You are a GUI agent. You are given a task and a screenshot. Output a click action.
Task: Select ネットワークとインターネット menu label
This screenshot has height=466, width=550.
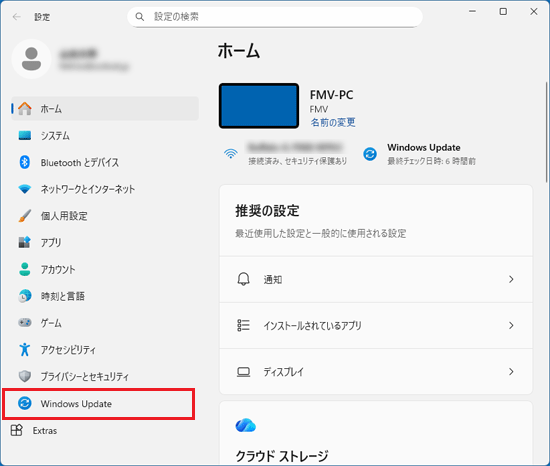click(88, 189)
